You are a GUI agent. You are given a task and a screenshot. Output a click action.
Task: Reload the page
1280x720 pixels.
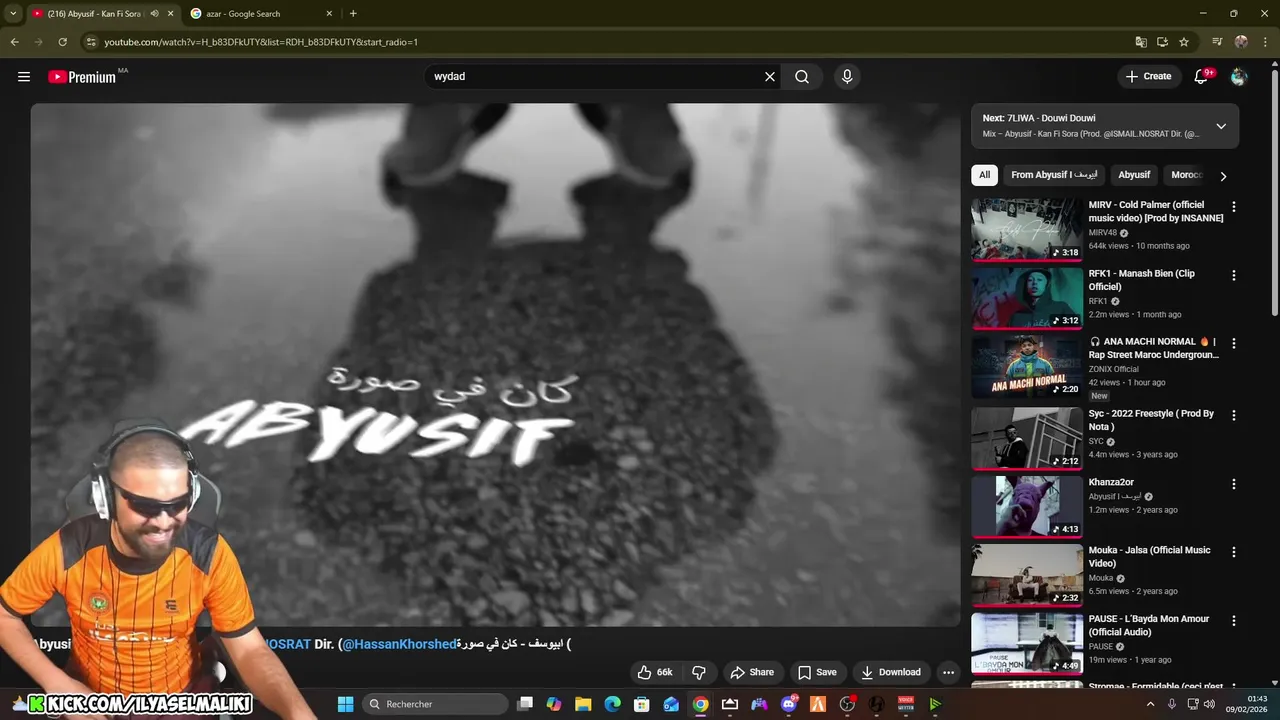(x=62, y=42)
